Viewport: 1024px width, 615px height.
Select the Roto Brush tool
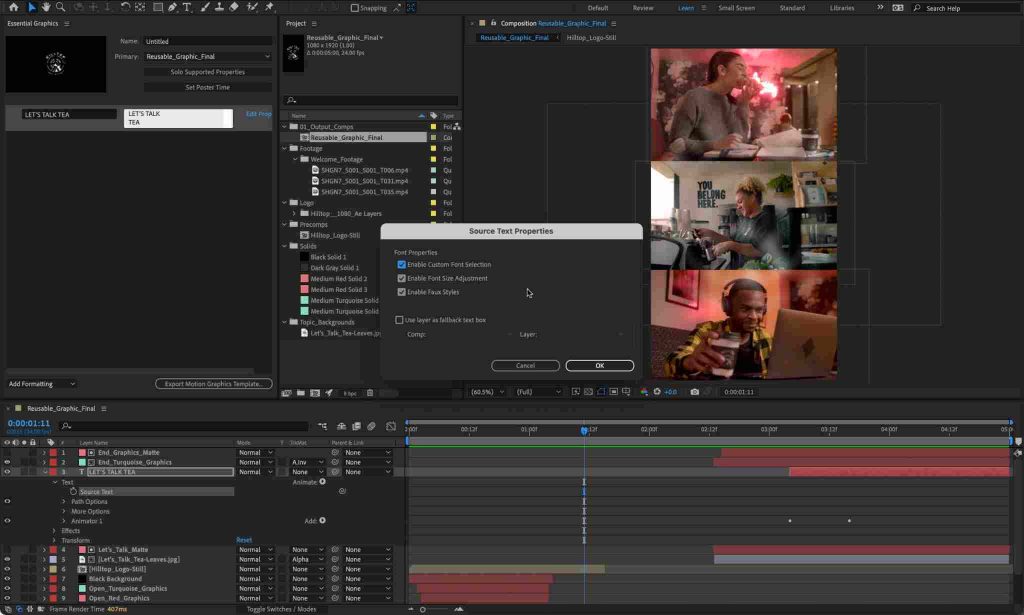(252, 7)
